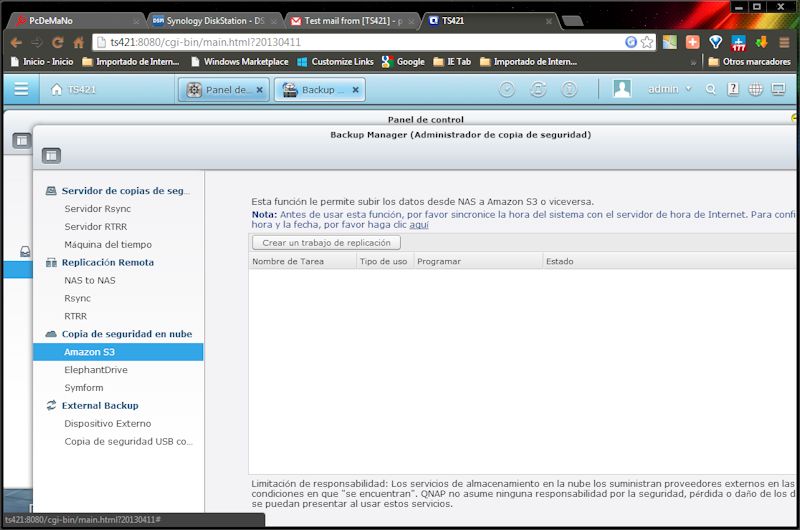Open Customize Links bookmark
800x530 pixels.
(336, 62)
